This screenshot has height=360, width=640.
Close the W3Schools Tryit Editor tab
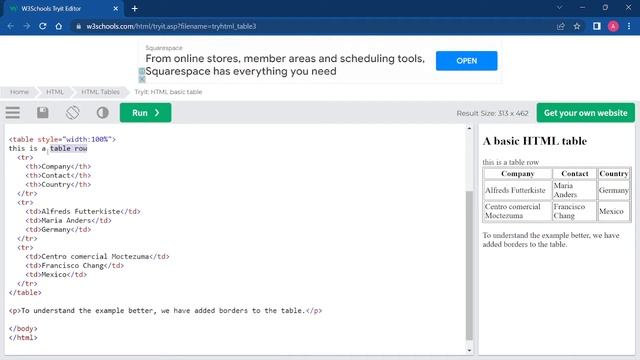116,8
